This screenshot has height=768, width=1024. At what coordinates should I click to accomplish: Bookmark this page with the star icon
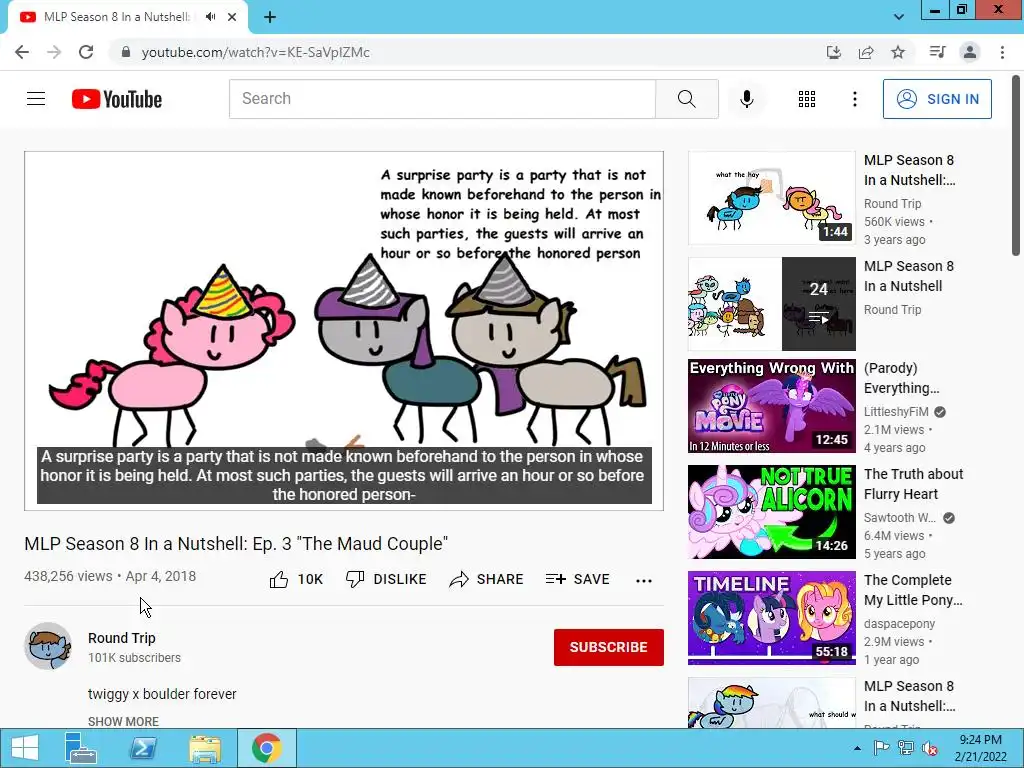(898, 52)
